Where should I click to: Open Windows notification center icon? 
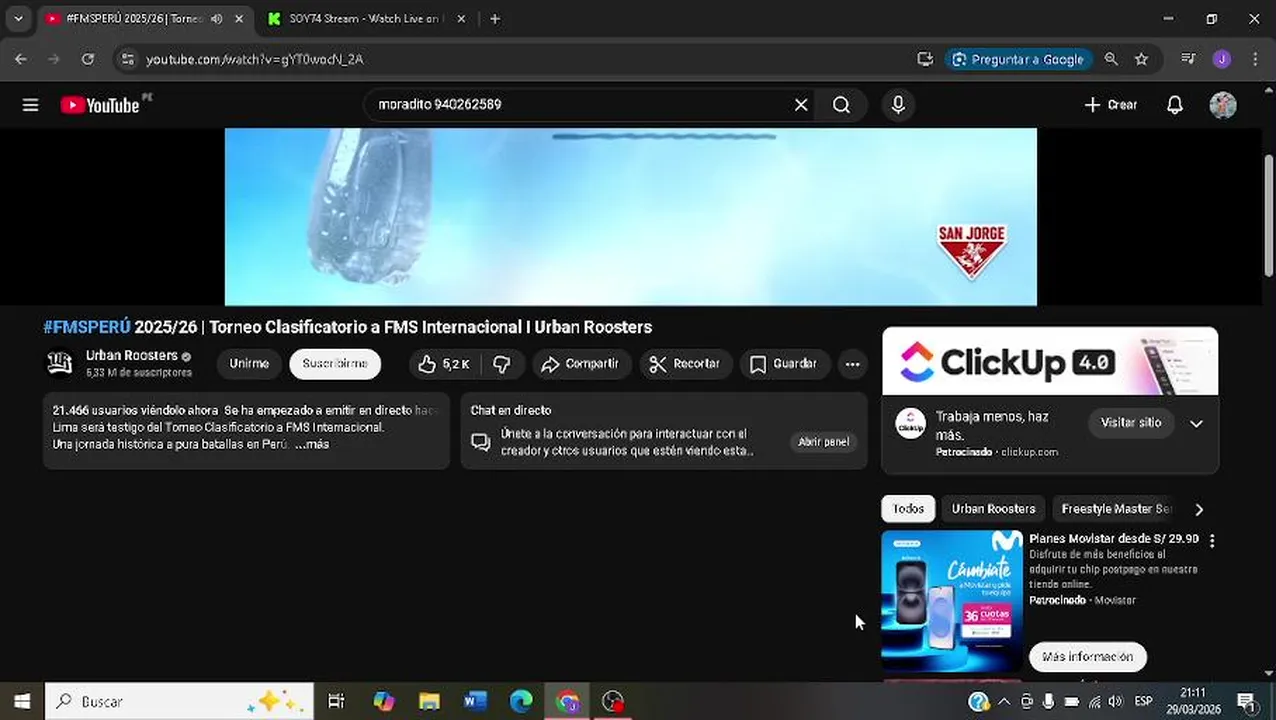pyautogui.click(x=1247, y=702)
